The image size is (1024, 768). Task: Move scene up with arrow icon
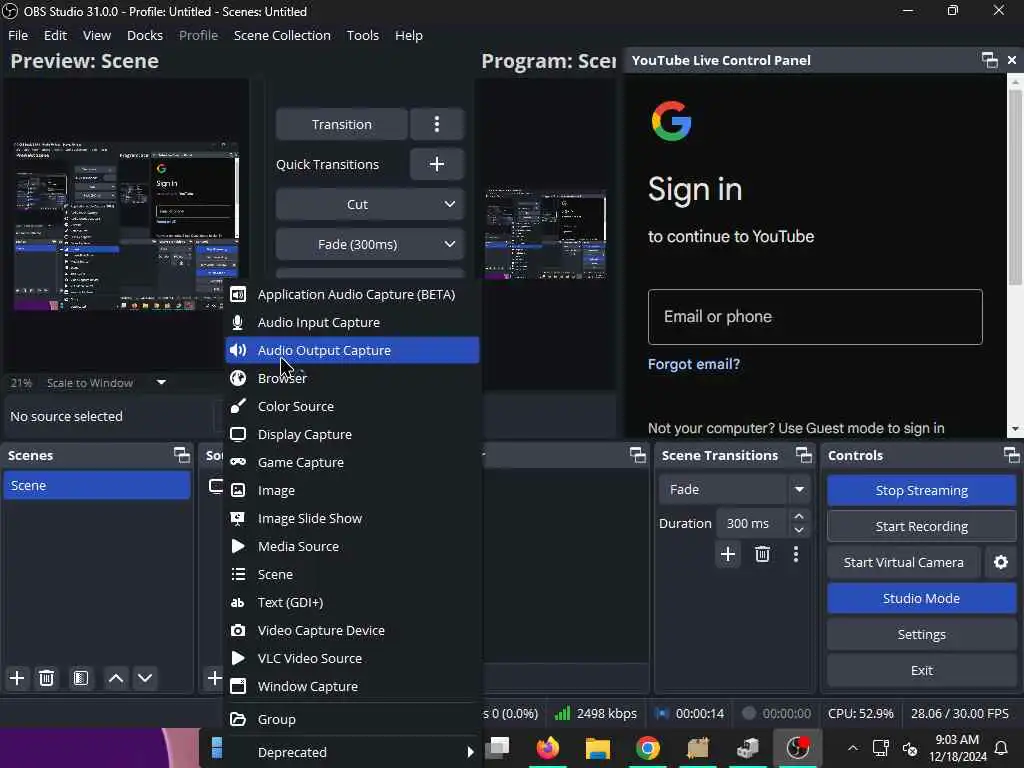pyautogui.click(x=116, y=678)
